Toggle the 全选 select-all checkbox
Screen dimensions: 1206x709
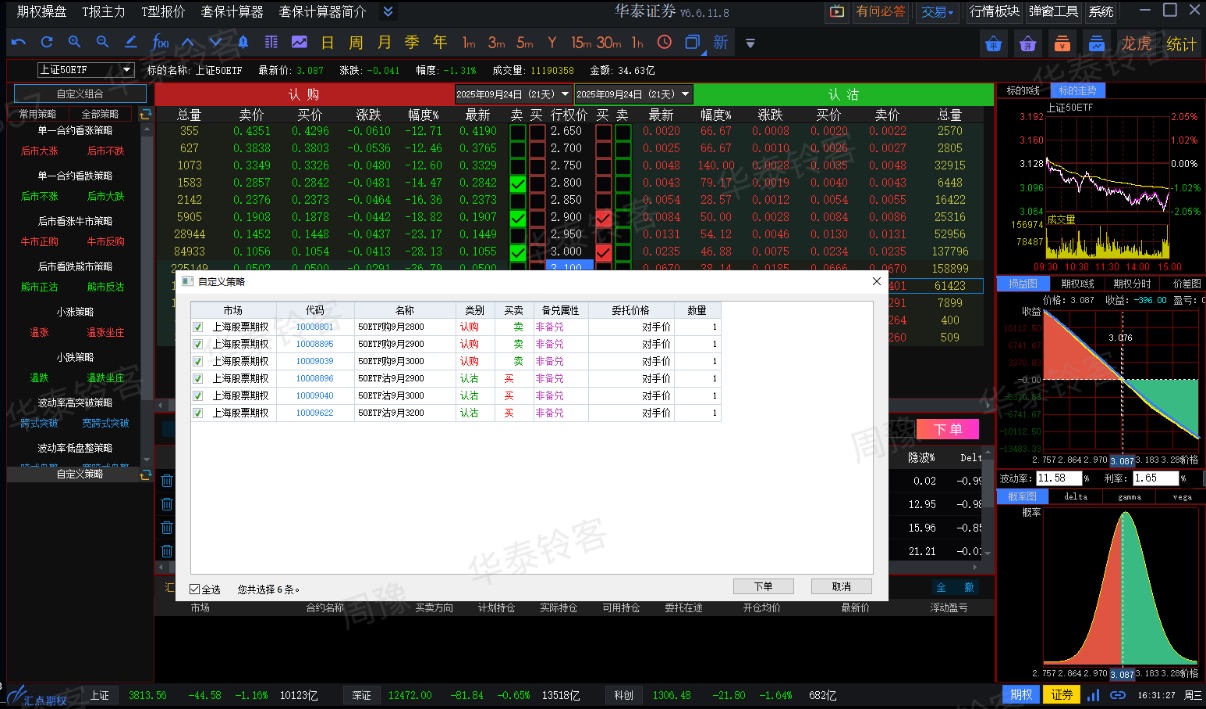(195, 589)
